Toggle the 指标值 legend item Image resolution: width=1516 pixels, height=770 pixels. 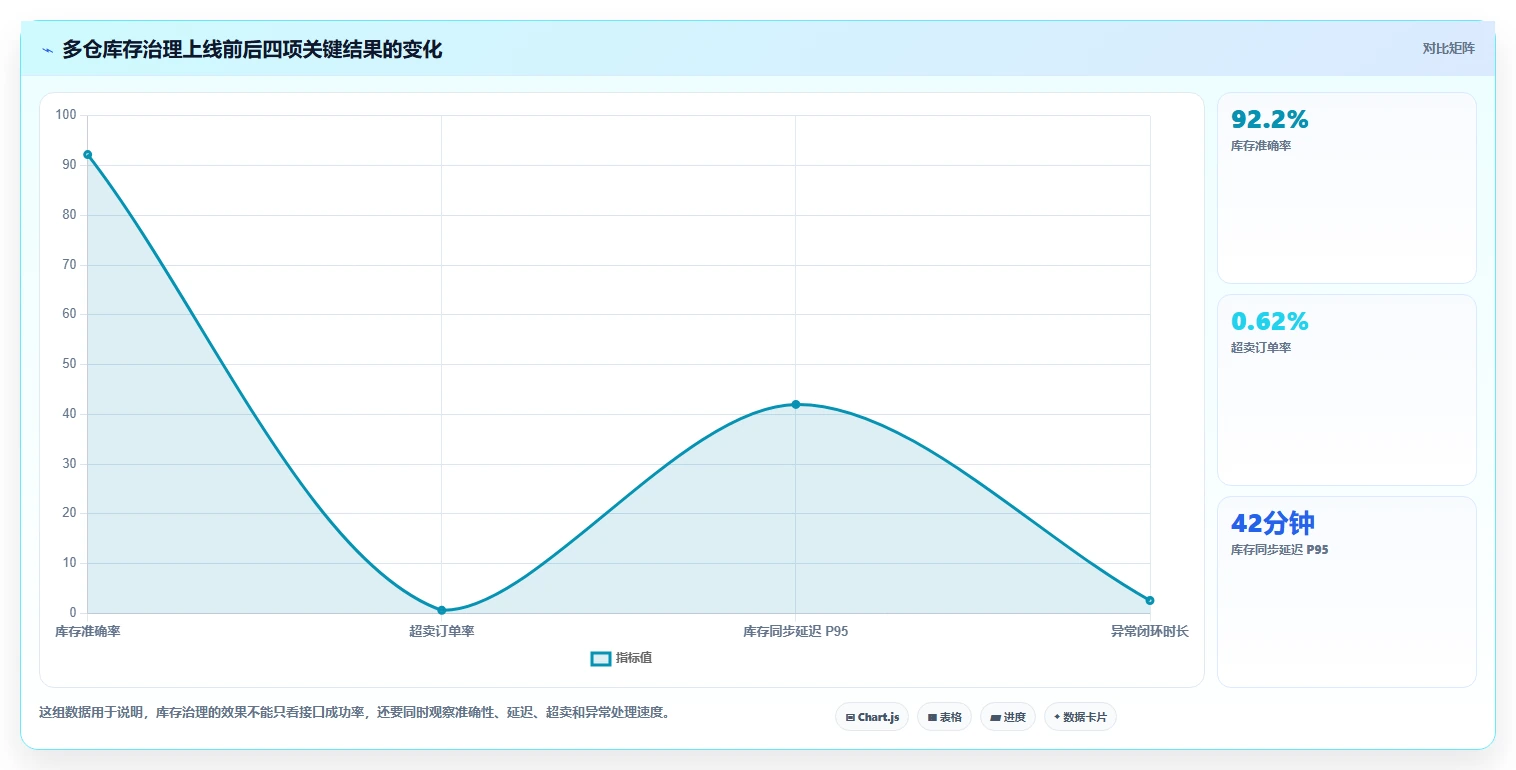point(621,658)
